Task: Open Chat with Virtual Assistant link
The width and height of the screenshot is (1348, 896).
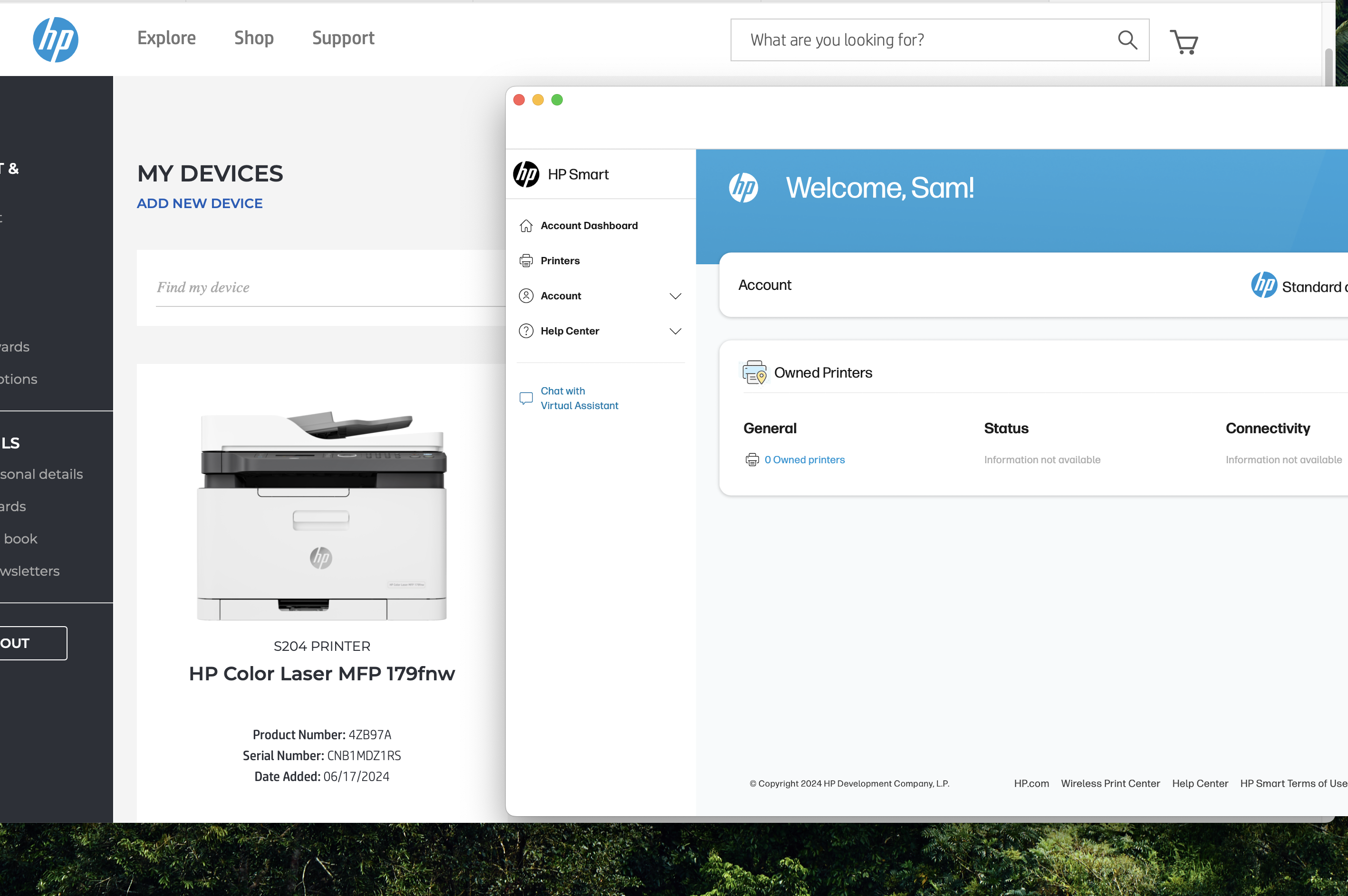Action: pos(579,398)
